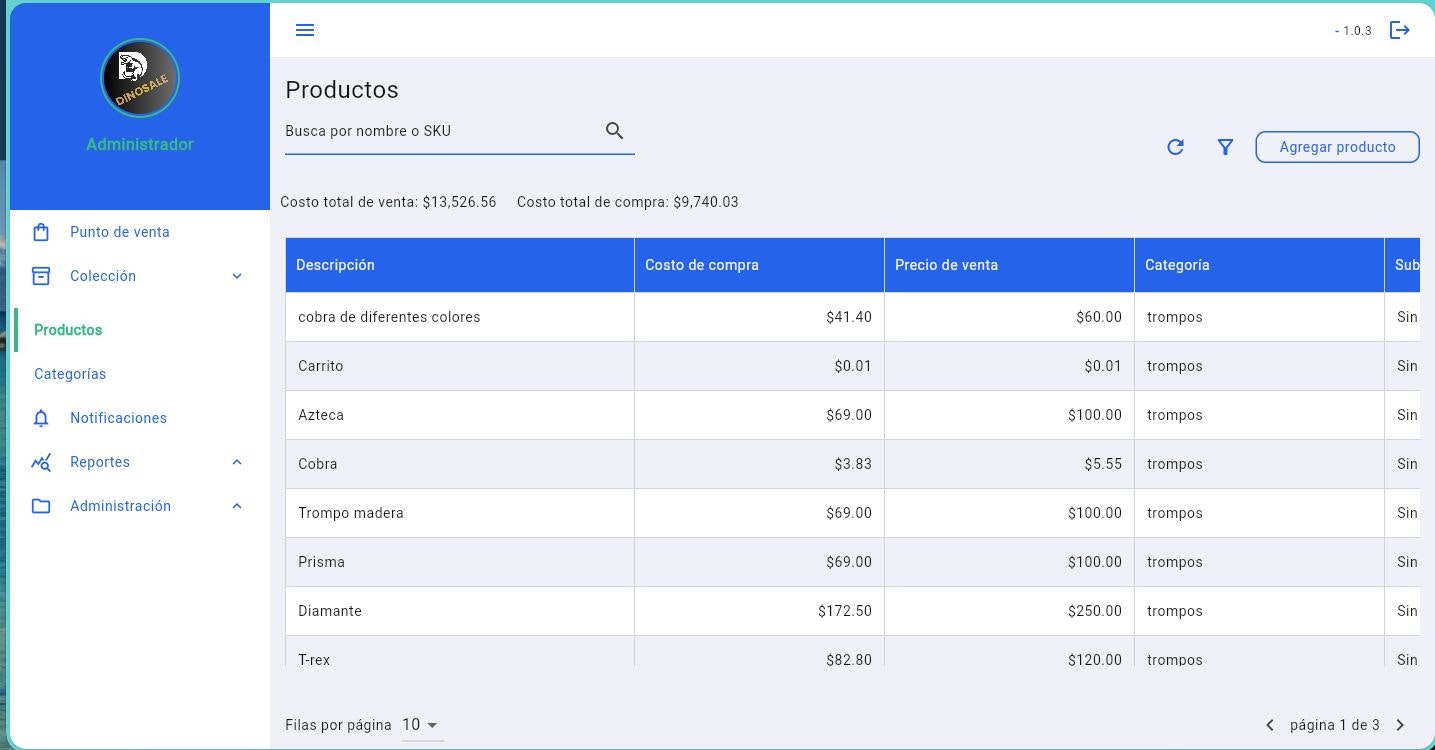Click the search magnifier icon

tap(614, 131)
